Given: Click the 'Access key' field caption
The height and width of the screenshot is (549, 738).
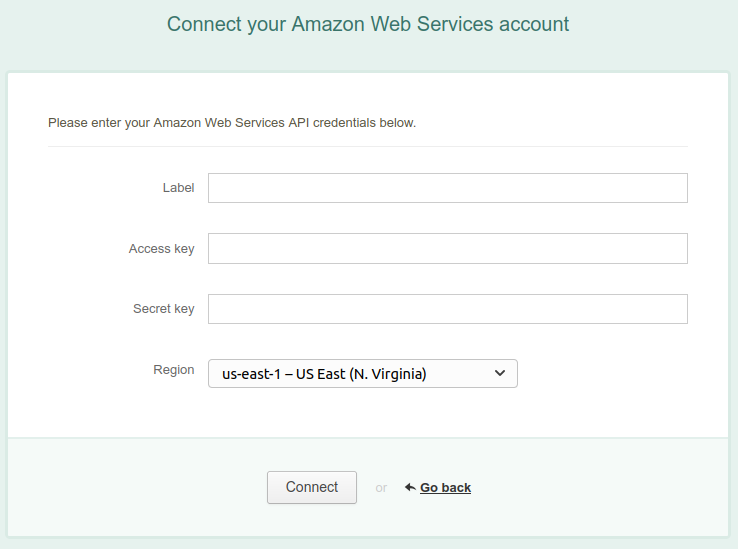Looking at the screenshot, I should 161,249.
